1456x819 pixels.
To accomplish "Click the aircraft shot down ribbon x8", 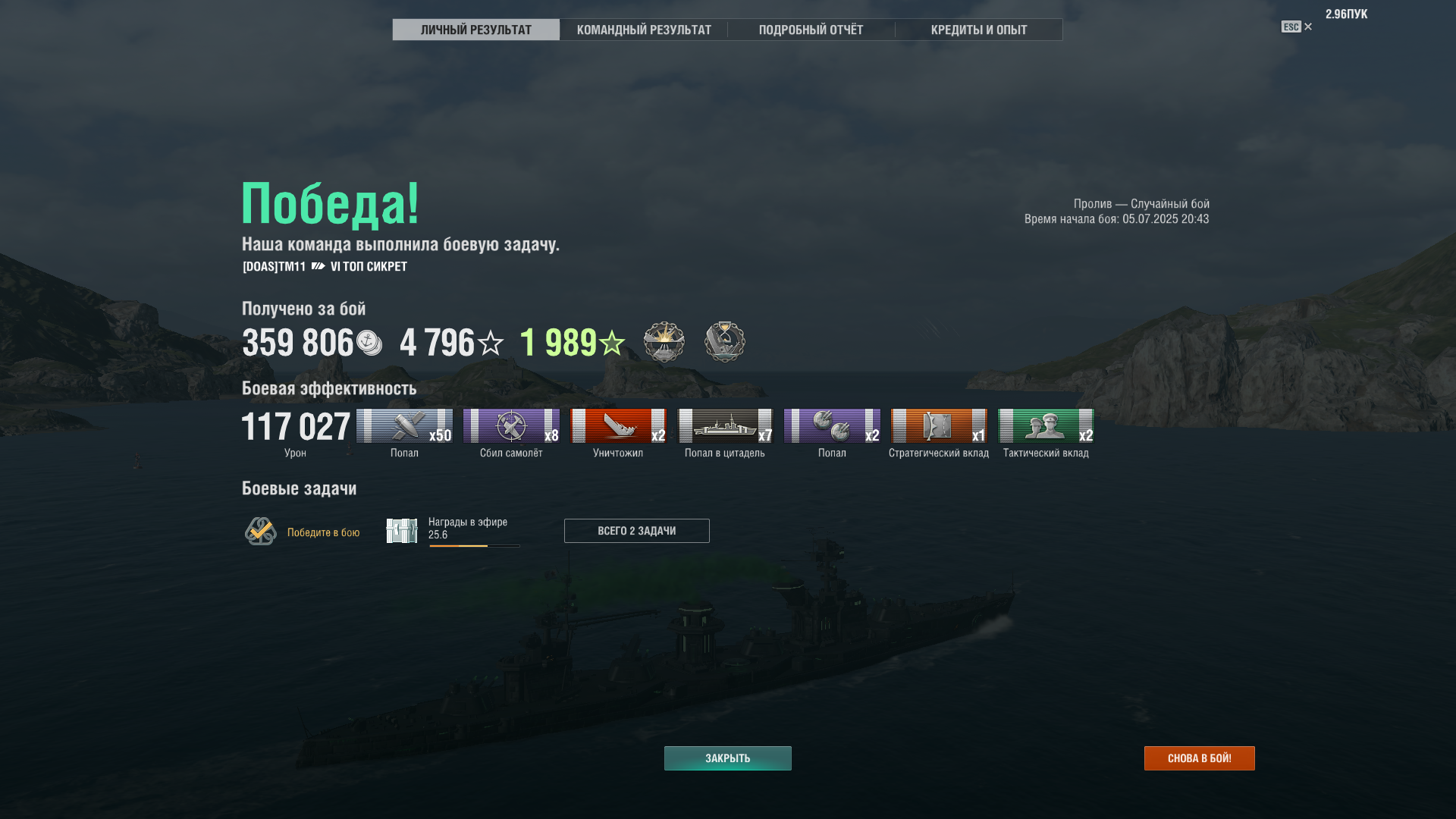I will click(511, 425).
